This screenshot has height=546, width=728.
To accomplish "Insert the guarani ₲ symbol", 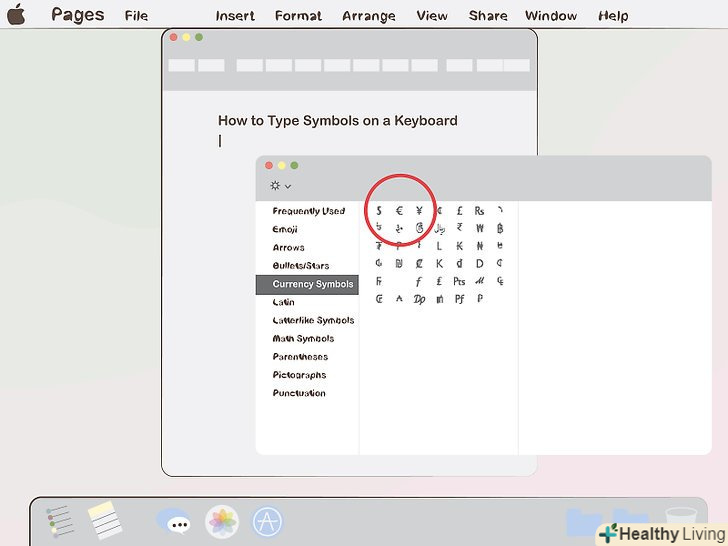I will coord(379,263).
